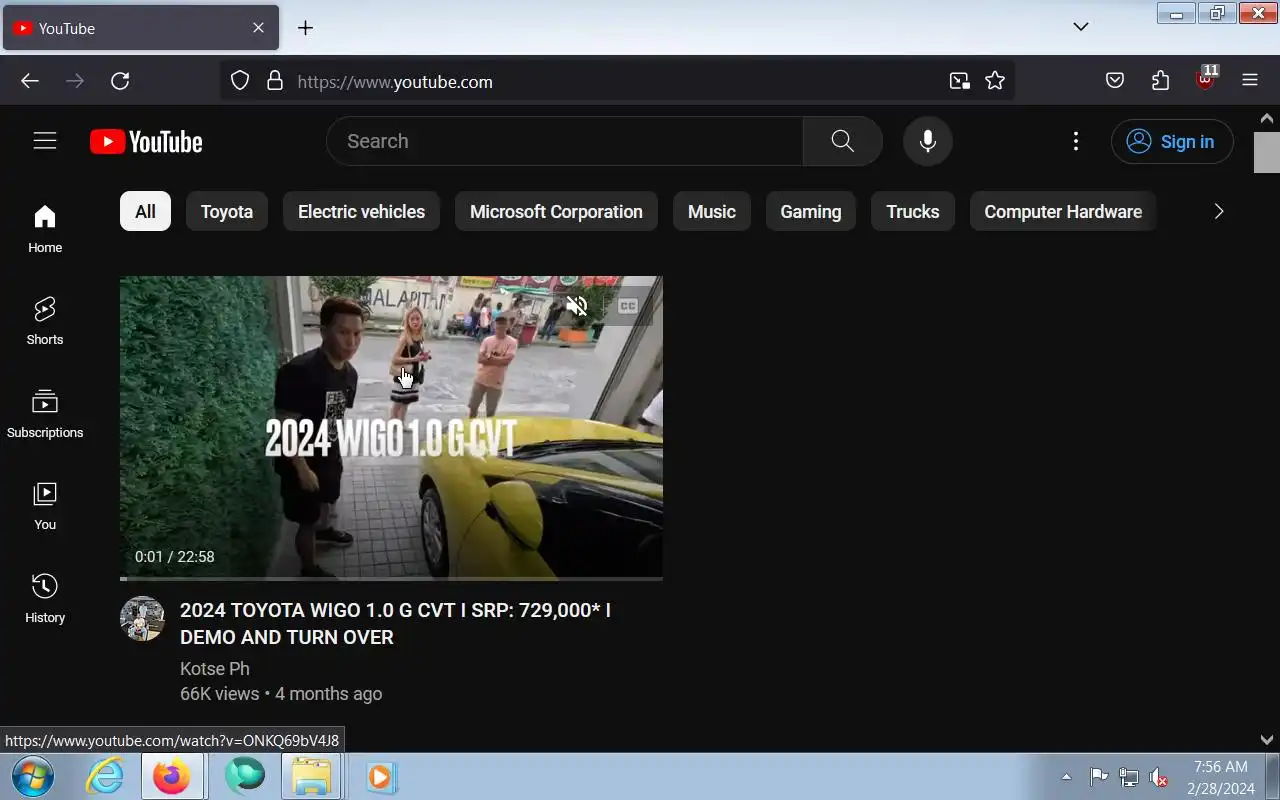Open File Explorer from taskbar
Screen dimensions: 1280x800
(x=311, y=776)
